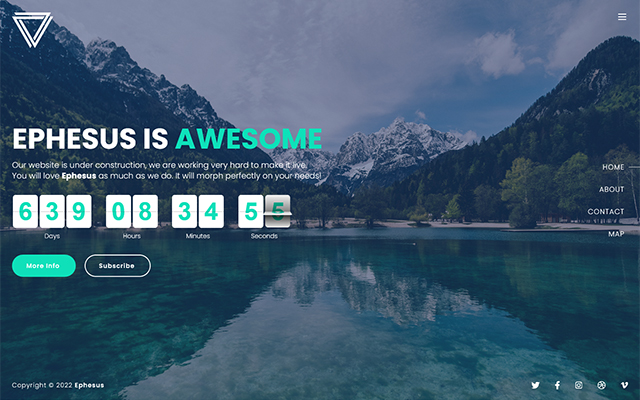Click the Subscribe button

click(117, 266)
